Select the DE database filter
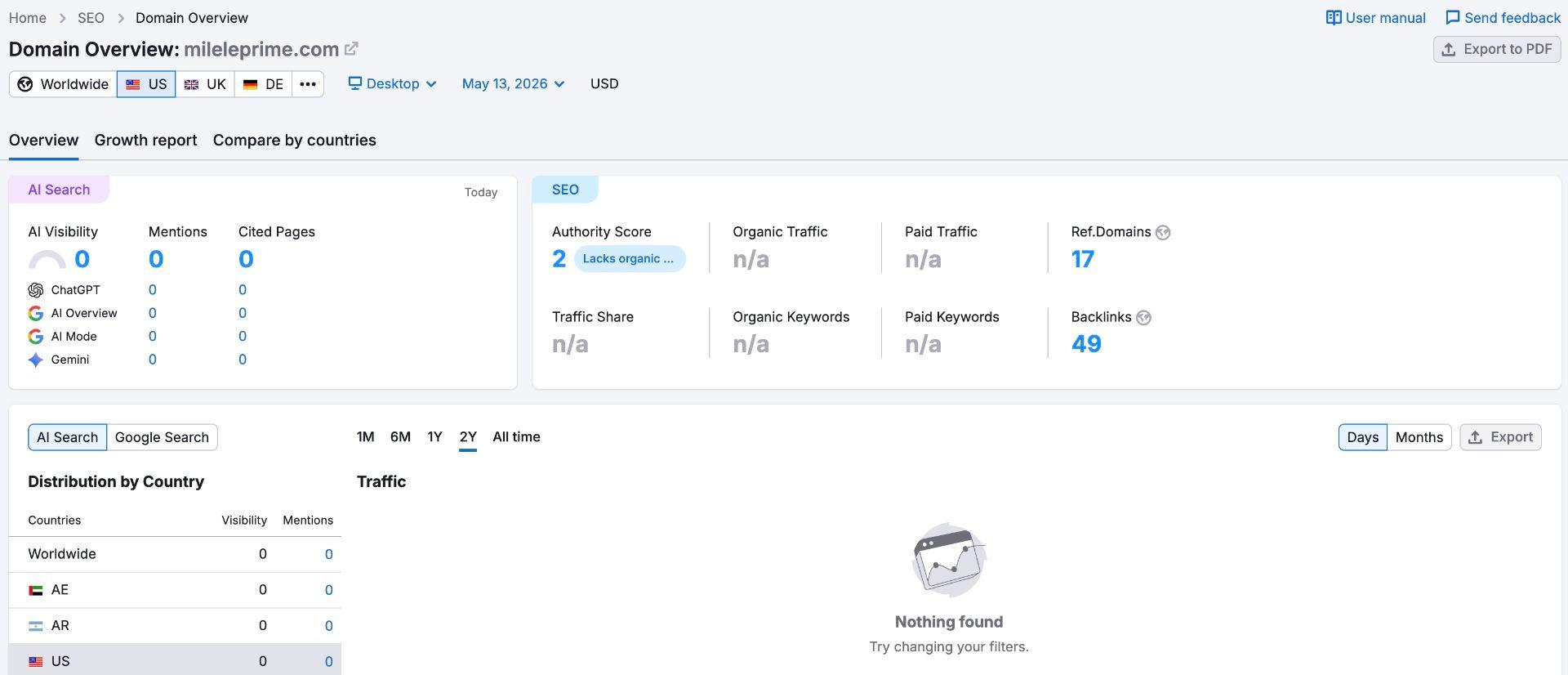The image size is (1568, 675). [263, 84]
